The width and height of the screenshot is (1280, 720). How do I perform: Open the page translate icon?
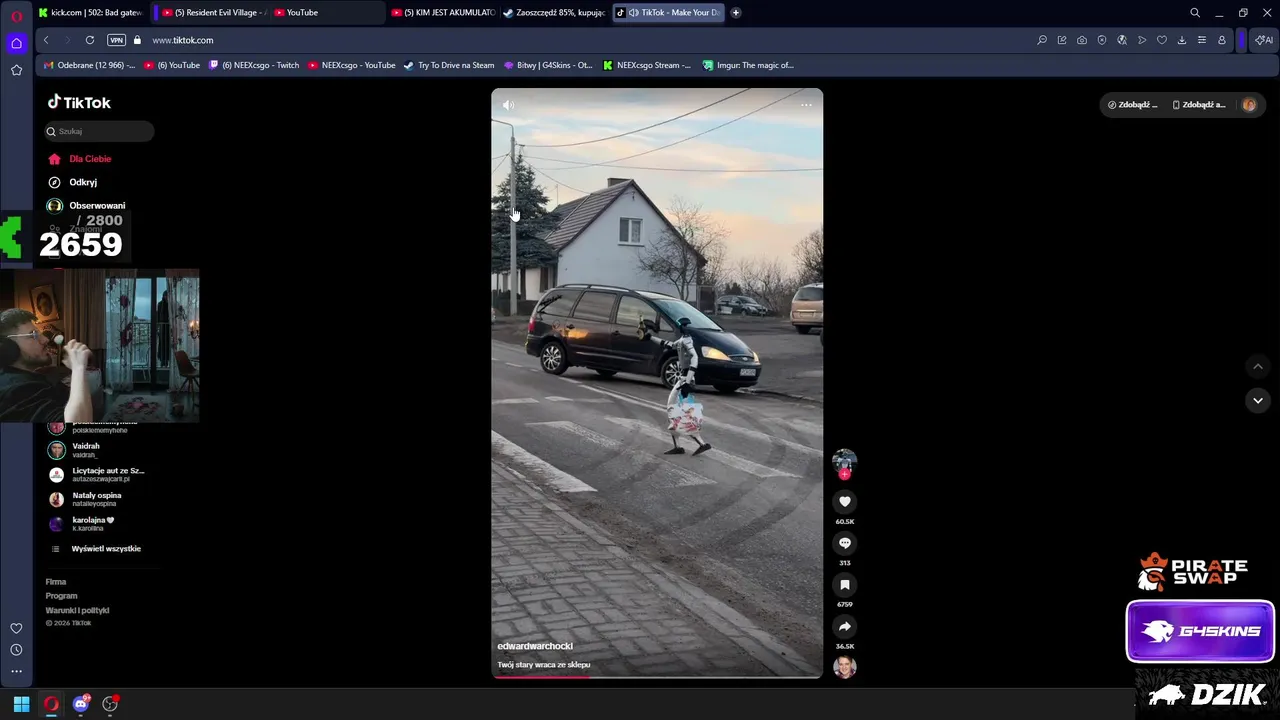pyautogui.click(x=1122, y=40)
